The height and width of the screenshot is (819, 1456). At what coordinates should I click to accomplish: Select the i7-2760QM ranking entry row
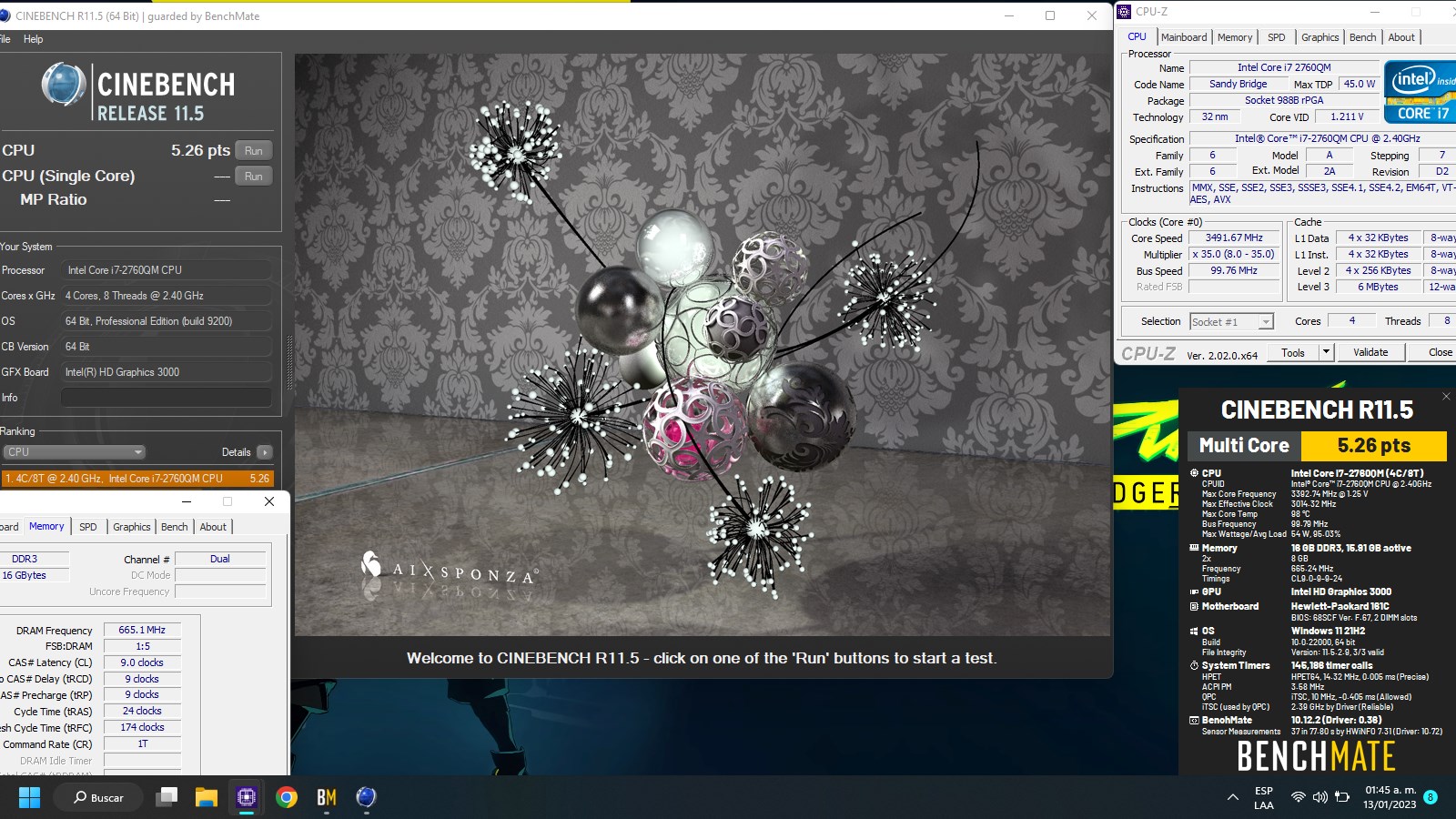137,478
